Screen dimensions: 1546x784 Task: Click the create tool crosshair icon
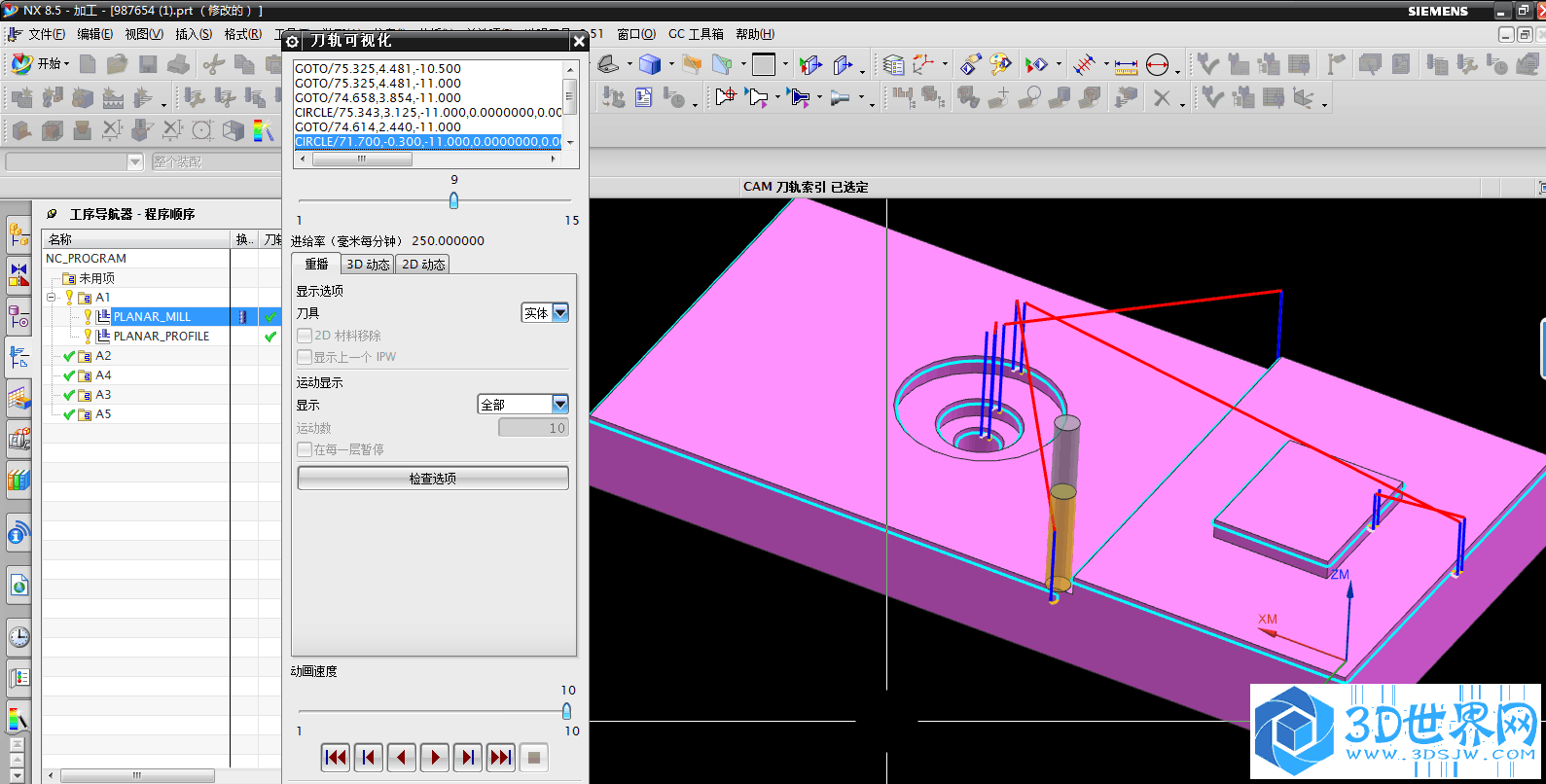(726, 97)
